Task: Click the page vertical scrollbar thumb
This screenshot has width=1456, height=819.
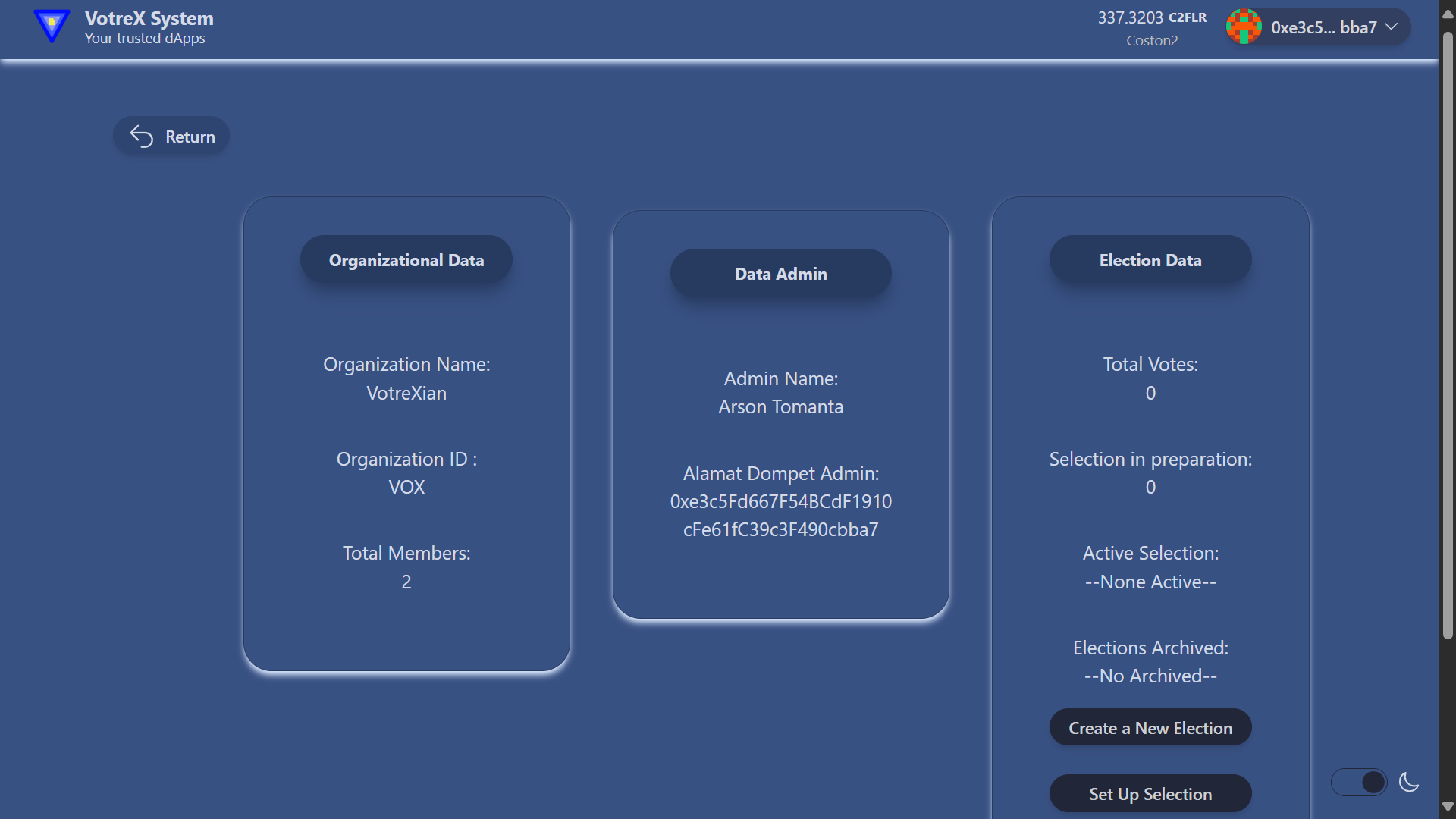Action: pos(1447,334)
